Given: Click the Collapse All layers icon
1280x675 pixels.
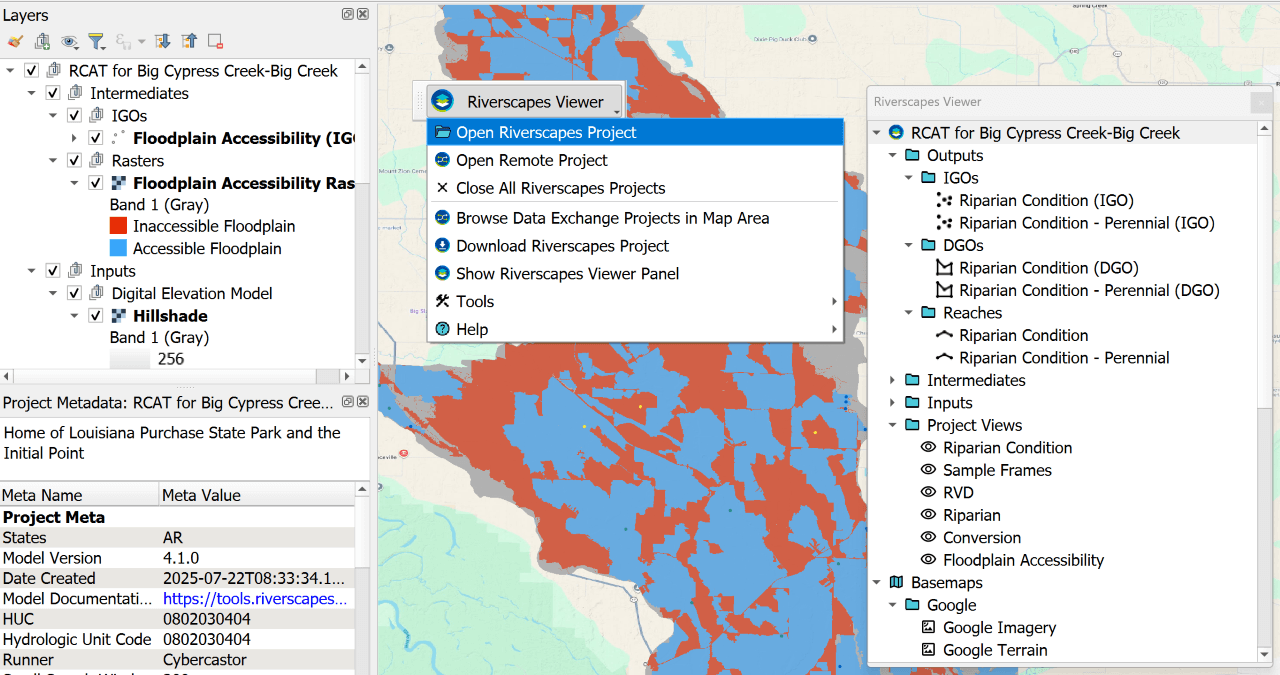Looking at the screenshot, I should coord(189,41).
